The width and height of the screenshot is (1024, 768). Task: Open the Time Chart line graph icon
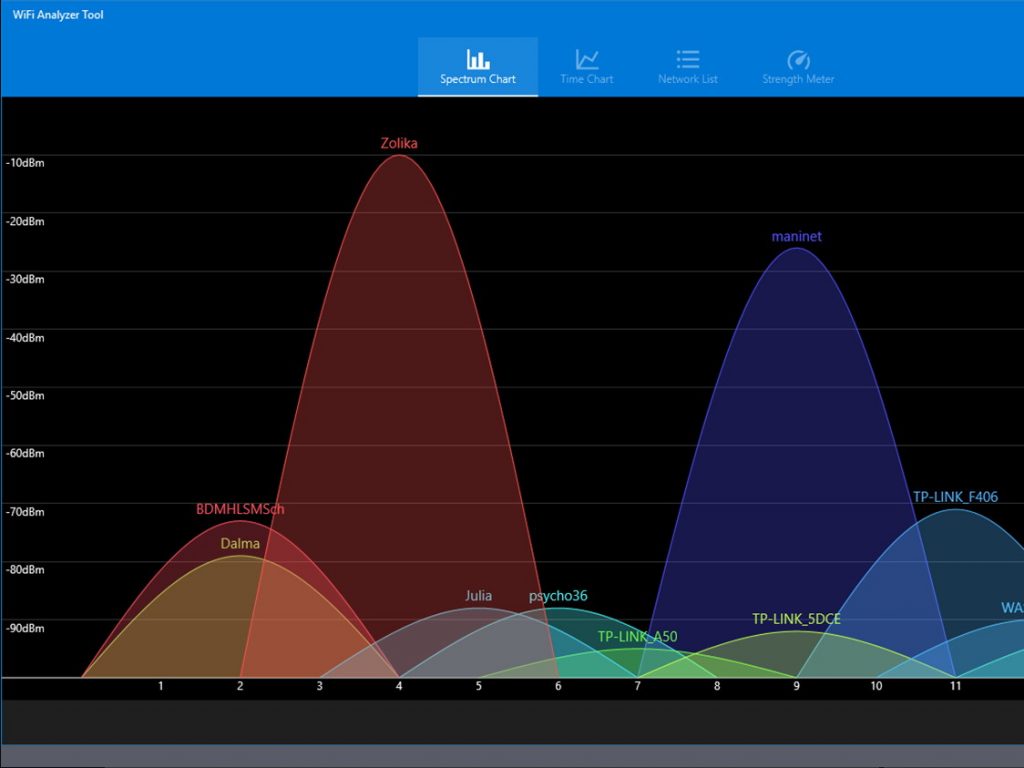pyautogui.click(x=587, y=59)
